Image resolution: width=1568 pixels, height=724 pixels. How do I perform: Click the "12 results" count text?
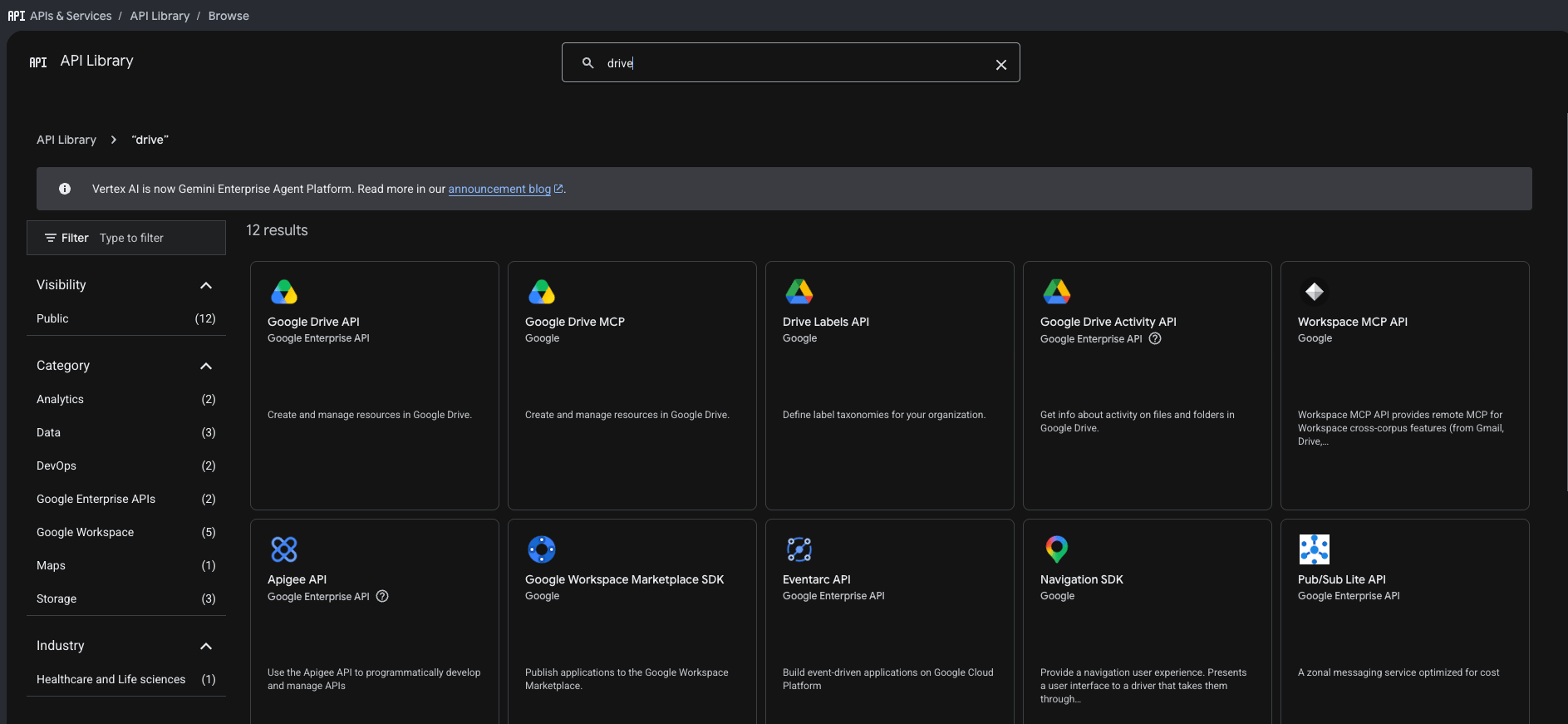click(277, 230)
